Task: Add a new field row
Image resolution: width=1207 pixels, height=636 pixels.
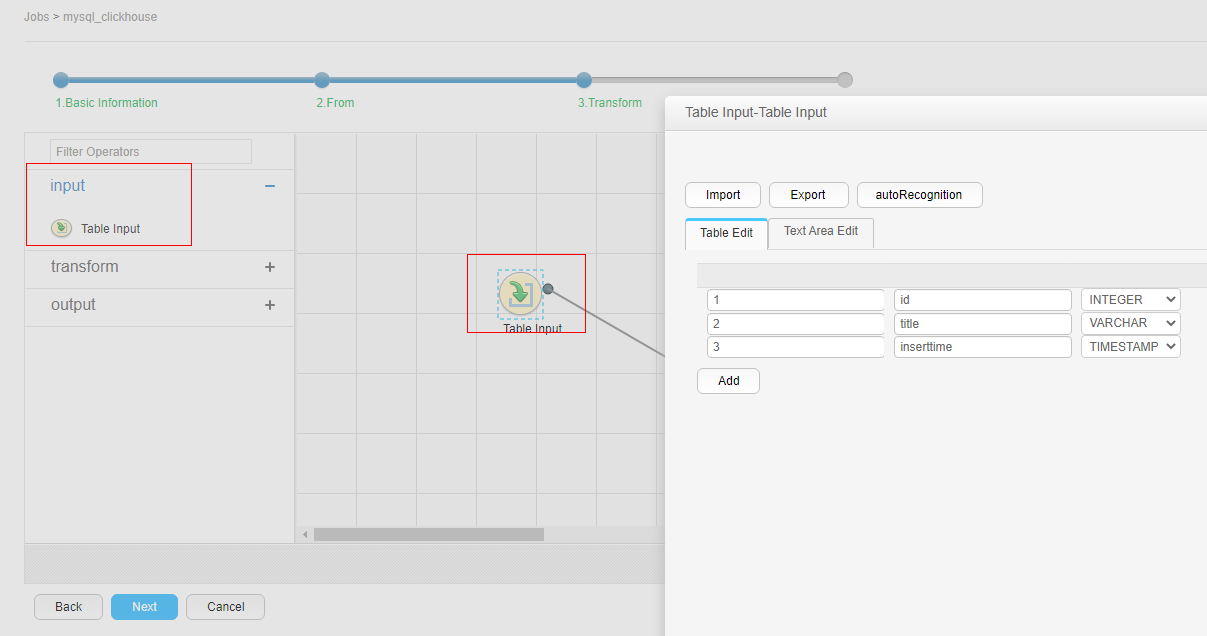Action: coord(728,381)
